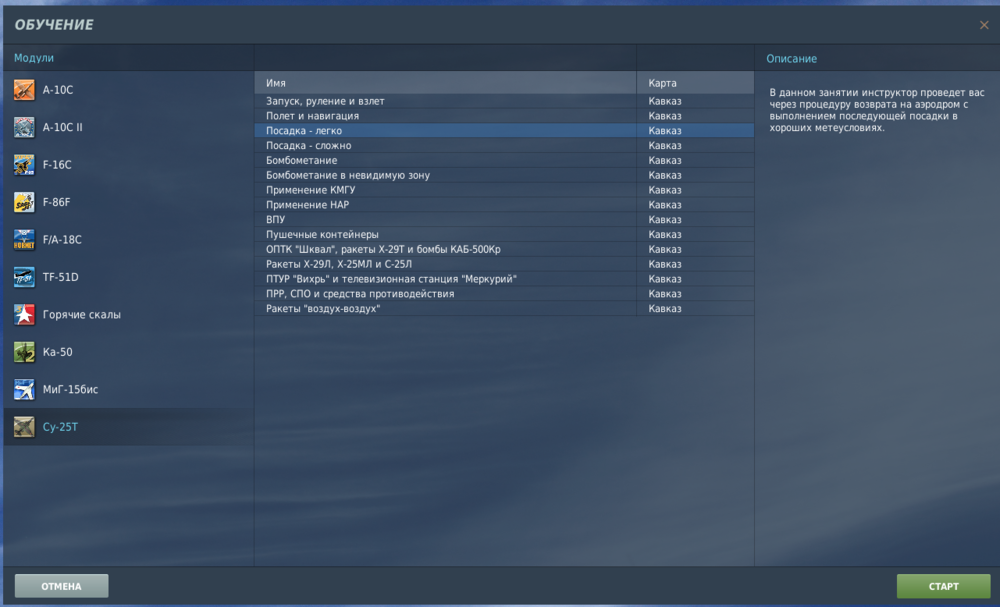Select lesson Полет и навигация
Image resolution: width=1000 pixels, height=607 pixels.
[x=504, y=116]
